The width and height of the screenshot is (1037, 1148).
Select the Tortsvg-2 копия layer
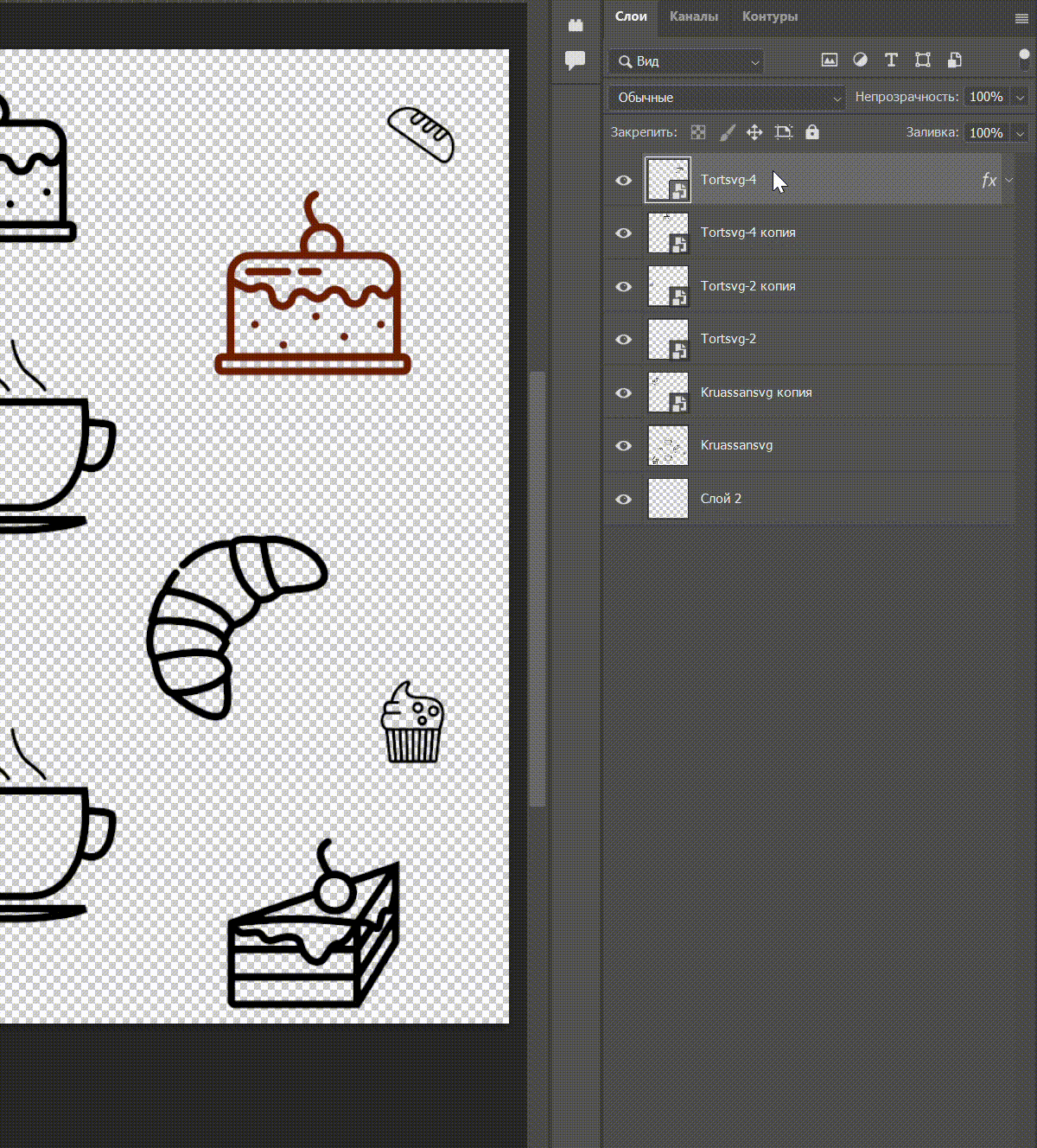tap(809, 286)
